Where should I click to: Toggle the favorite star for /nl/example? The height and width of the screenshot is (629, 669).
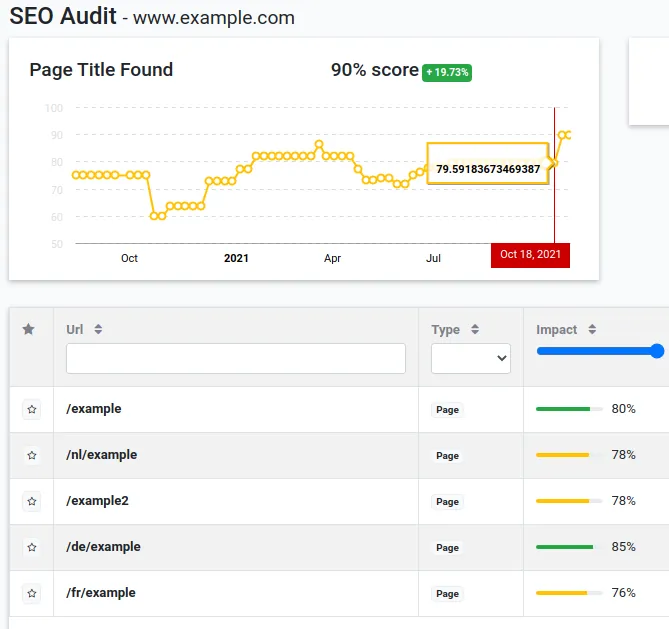tap(32, 455)
